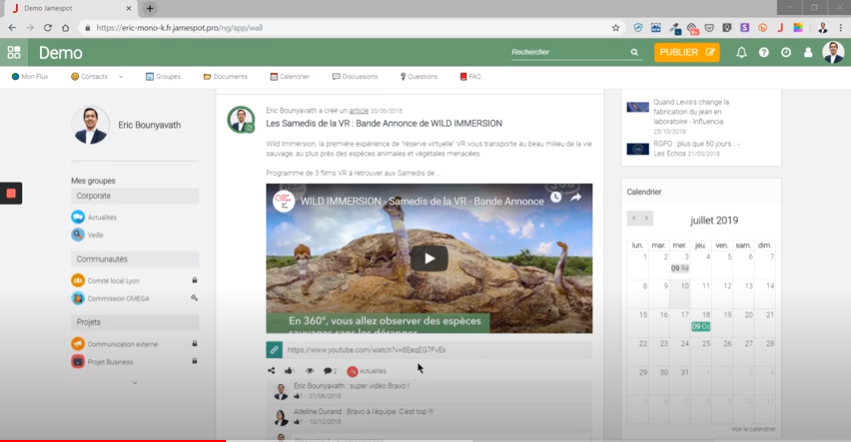Go to next month in calendar
This screenshot has width=851, height=442.
[646, 218]
